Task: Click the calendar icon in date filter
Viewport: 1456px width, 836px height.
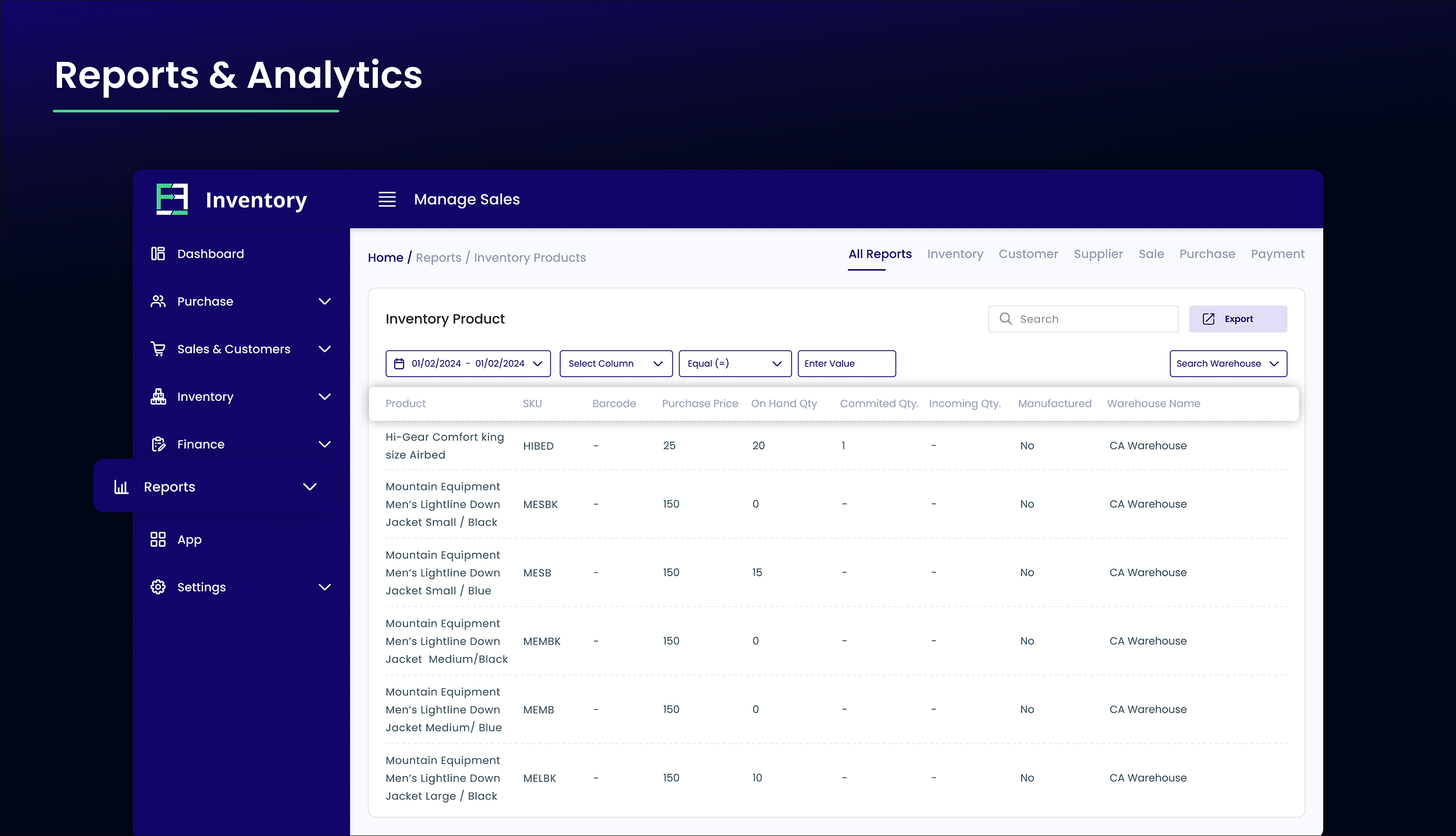Action: [x=399, y=363]
